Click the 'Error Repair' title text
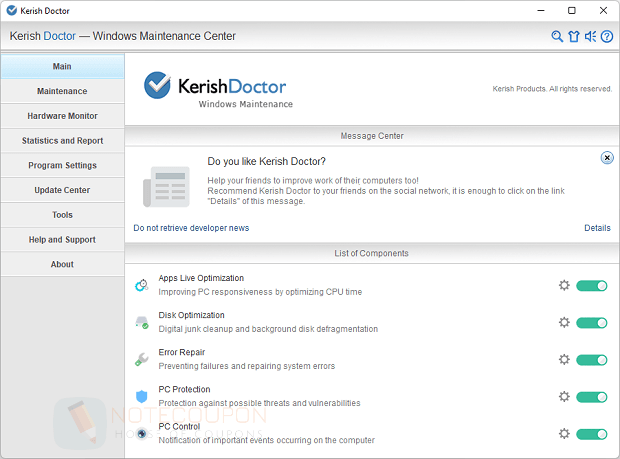The image size is (620, 459). click(x=182, y=352)
